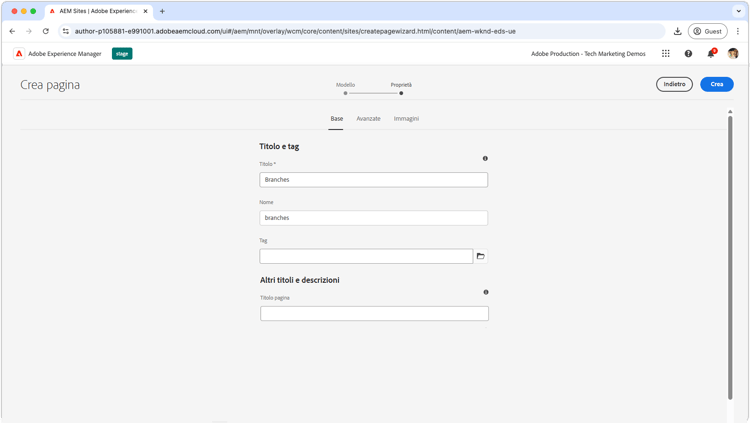Click browser back arrow
The height and width of the screenshot is (423, 750).
(x=12, y=31)
